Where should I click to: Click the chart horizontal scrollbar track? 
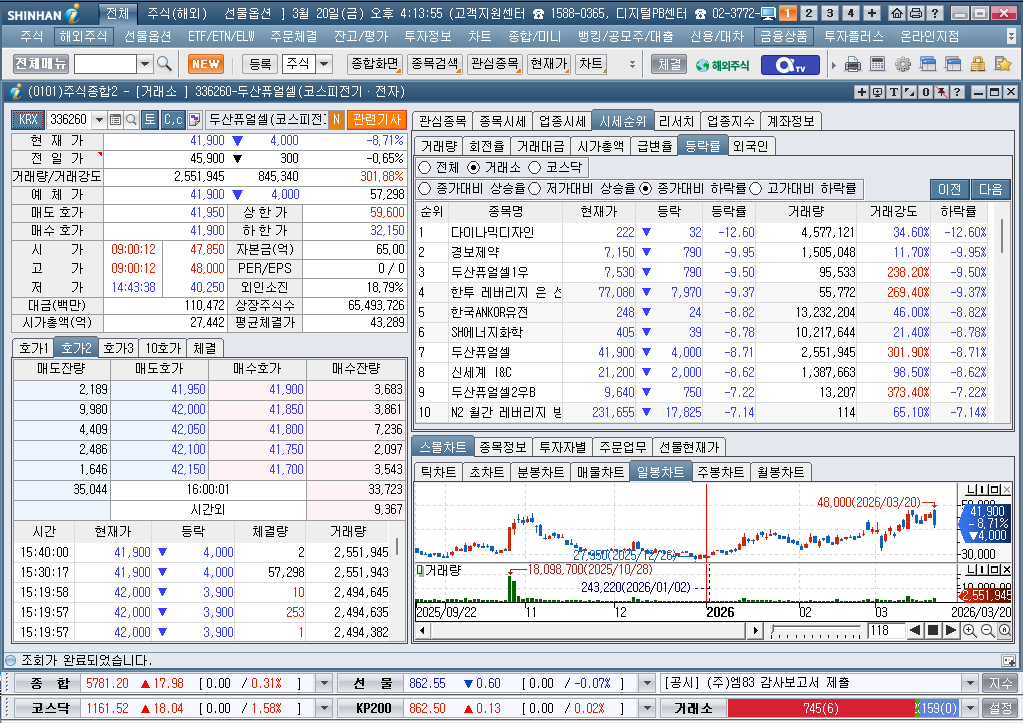click(587, 630)
